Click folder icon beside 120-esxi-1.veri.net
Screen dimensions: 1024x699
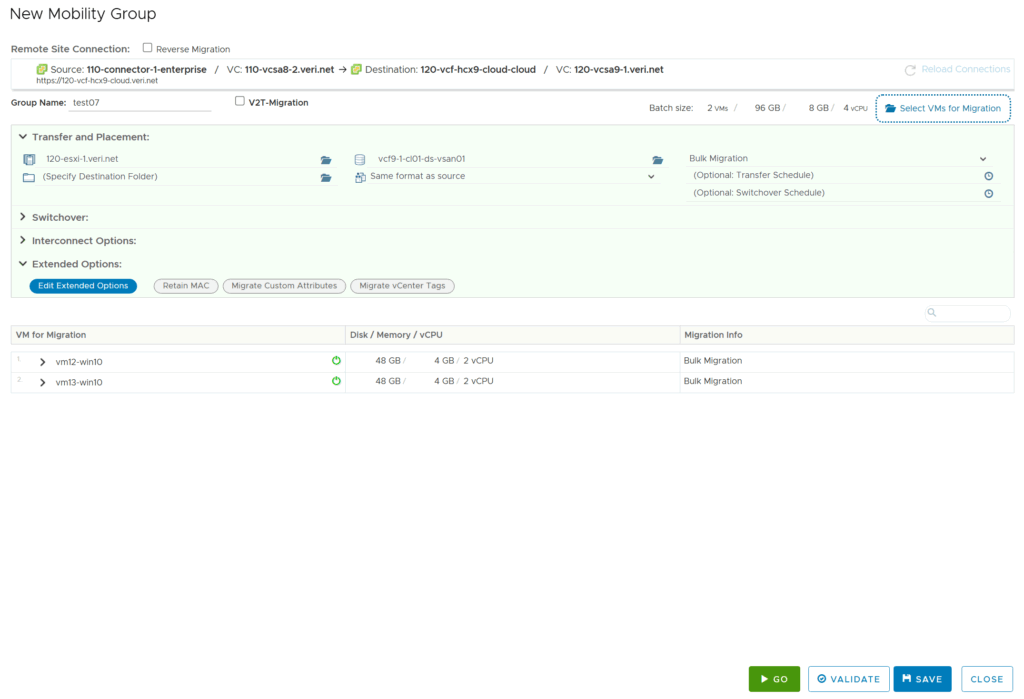pyautogui.click(x=326, y=160)
